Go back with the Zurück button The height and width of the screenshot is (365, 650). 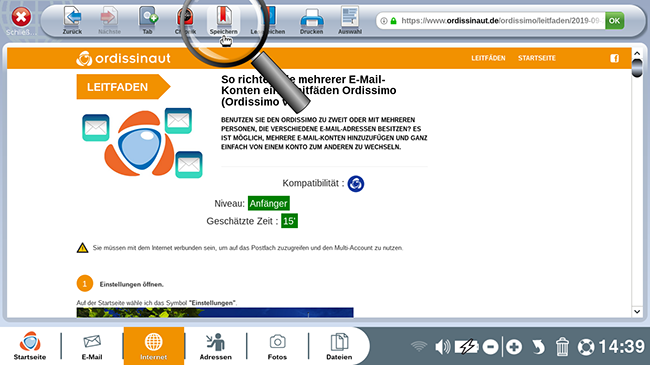coord(72,20)
